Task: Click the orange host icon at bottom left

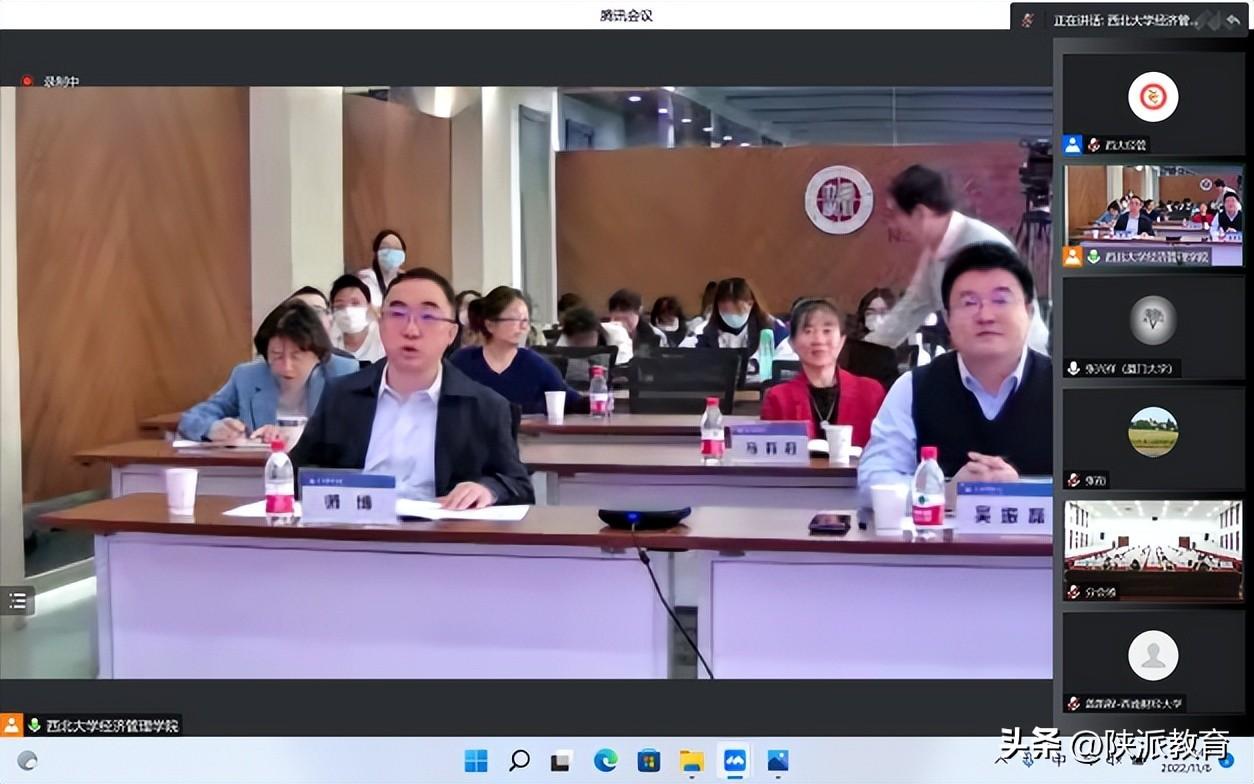Action: point(11,725)
